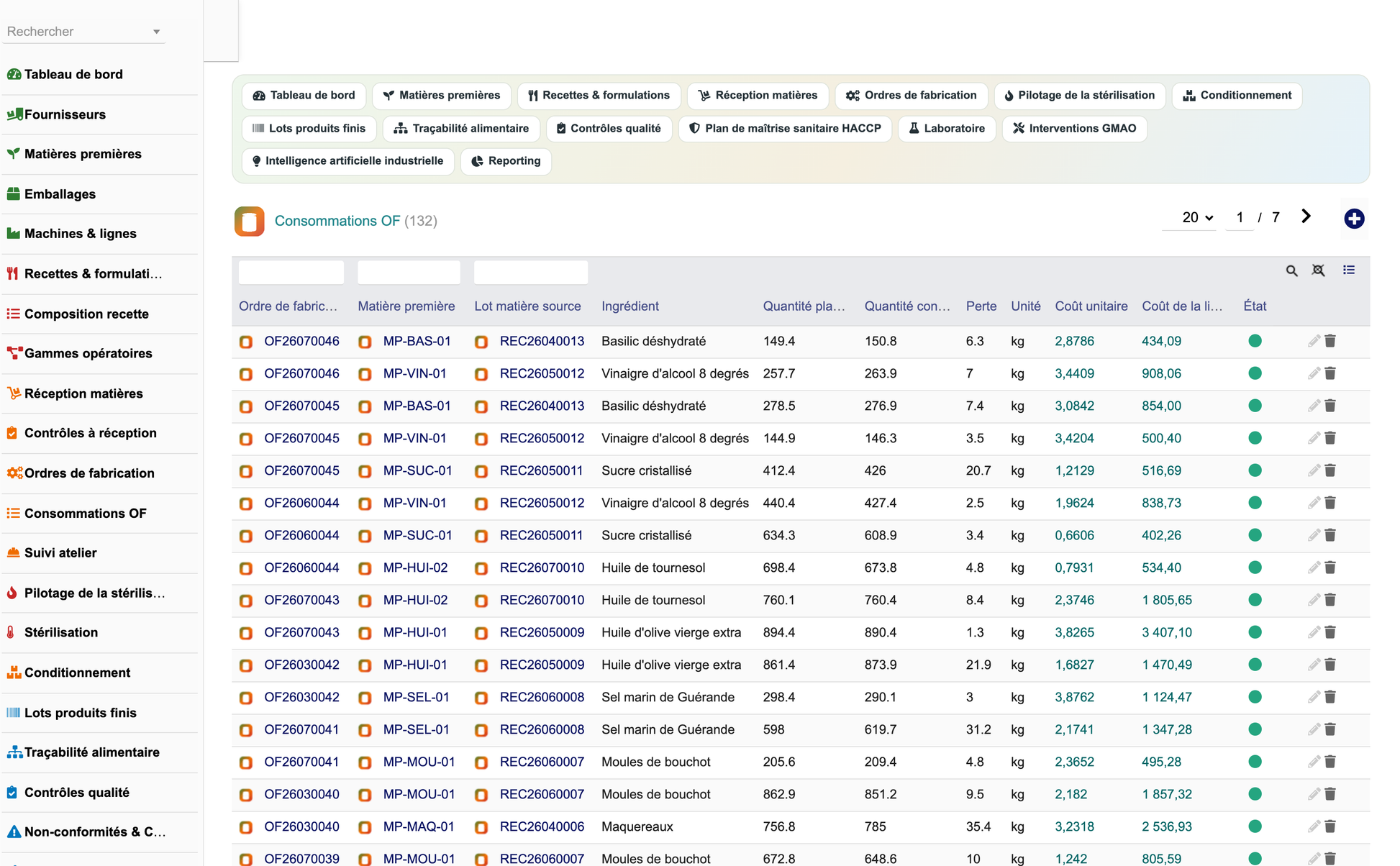The width and height of the screenshot is (1400, 866).
Task: Delete the OF26070045 Sucre cristallisé row
Action: coord(1330,470)
